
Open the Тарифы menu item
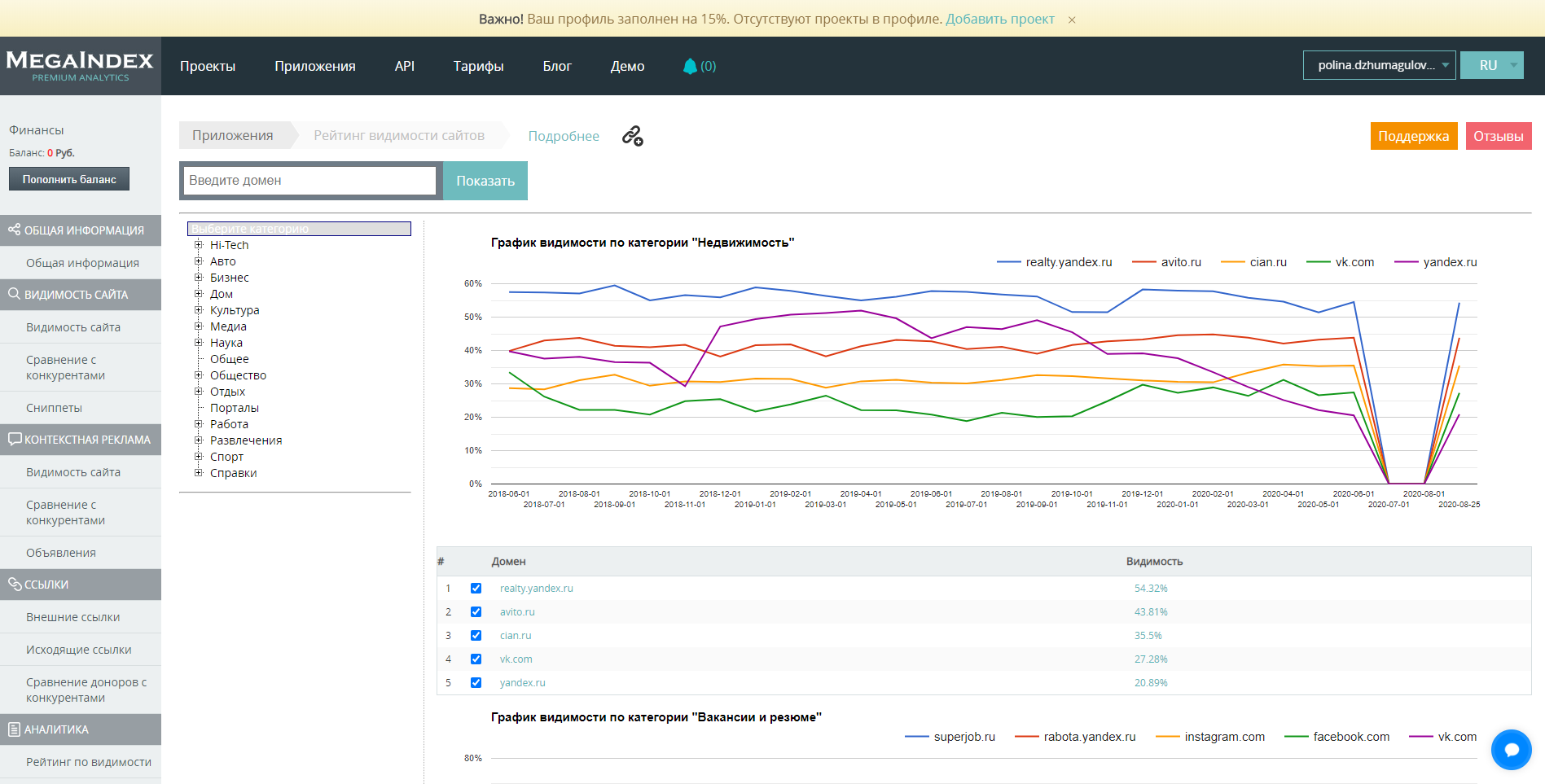479,66
